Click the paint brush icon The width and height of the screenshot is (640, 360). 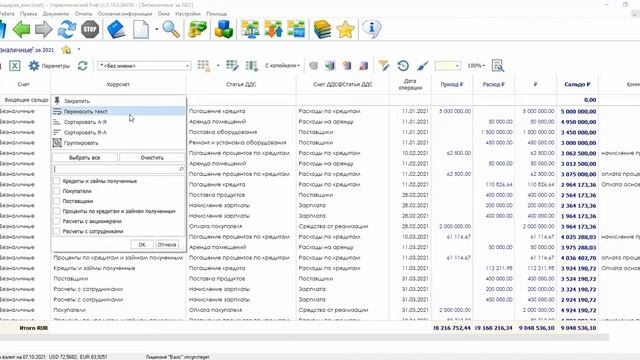(x=423, y=65)
